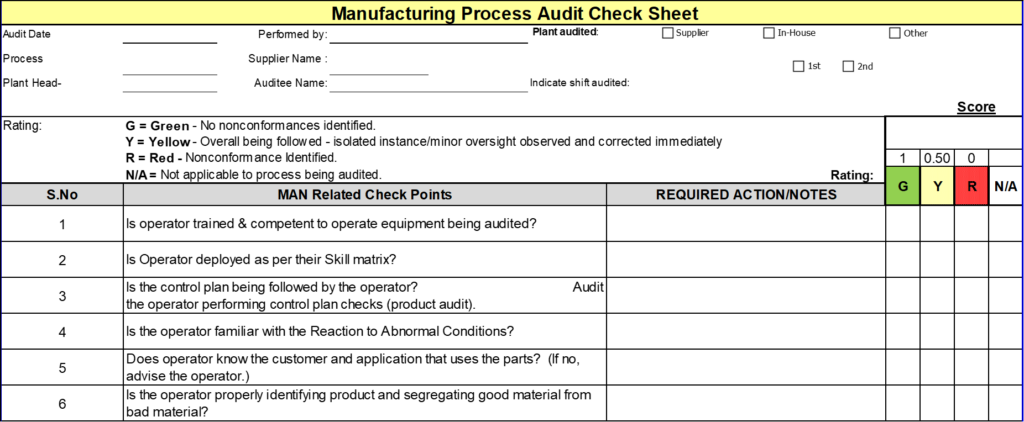
Task: Select 'properly identifying product and segregating' question
Action: tap(359, 403)
